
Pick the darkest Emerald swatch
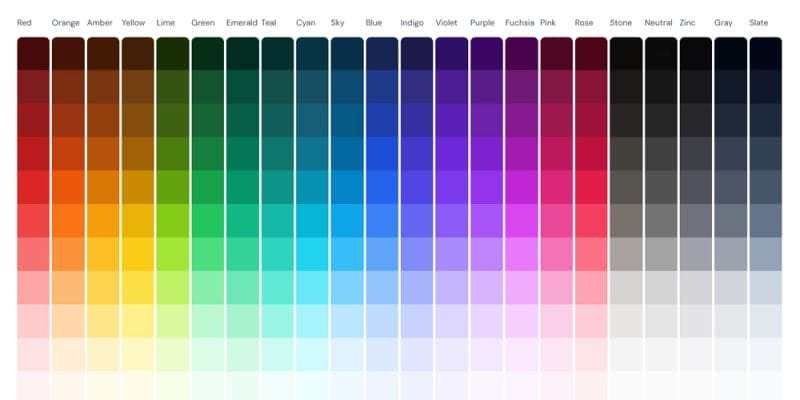[x=242, y=54]
